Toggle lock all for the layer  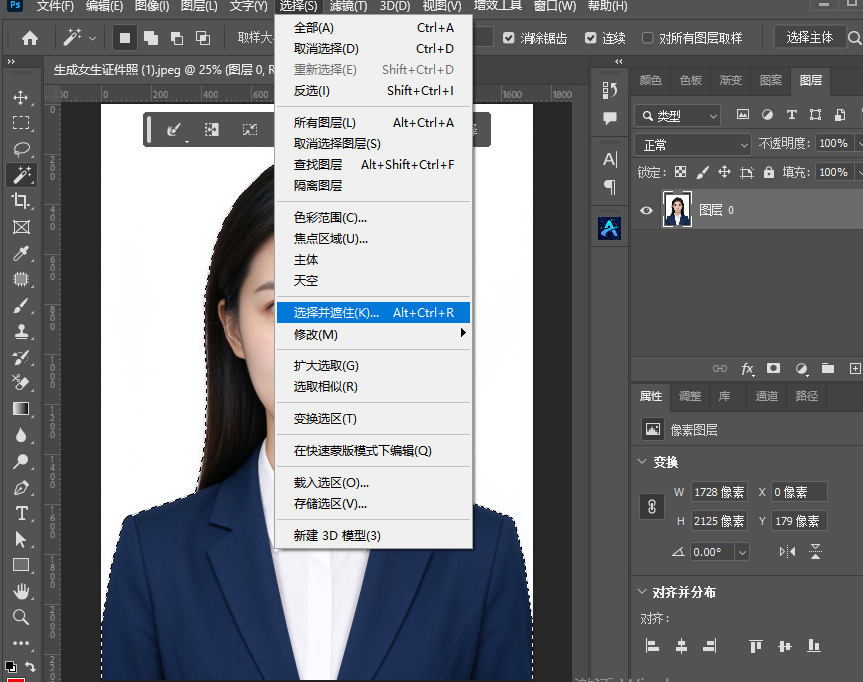[769, 172]
